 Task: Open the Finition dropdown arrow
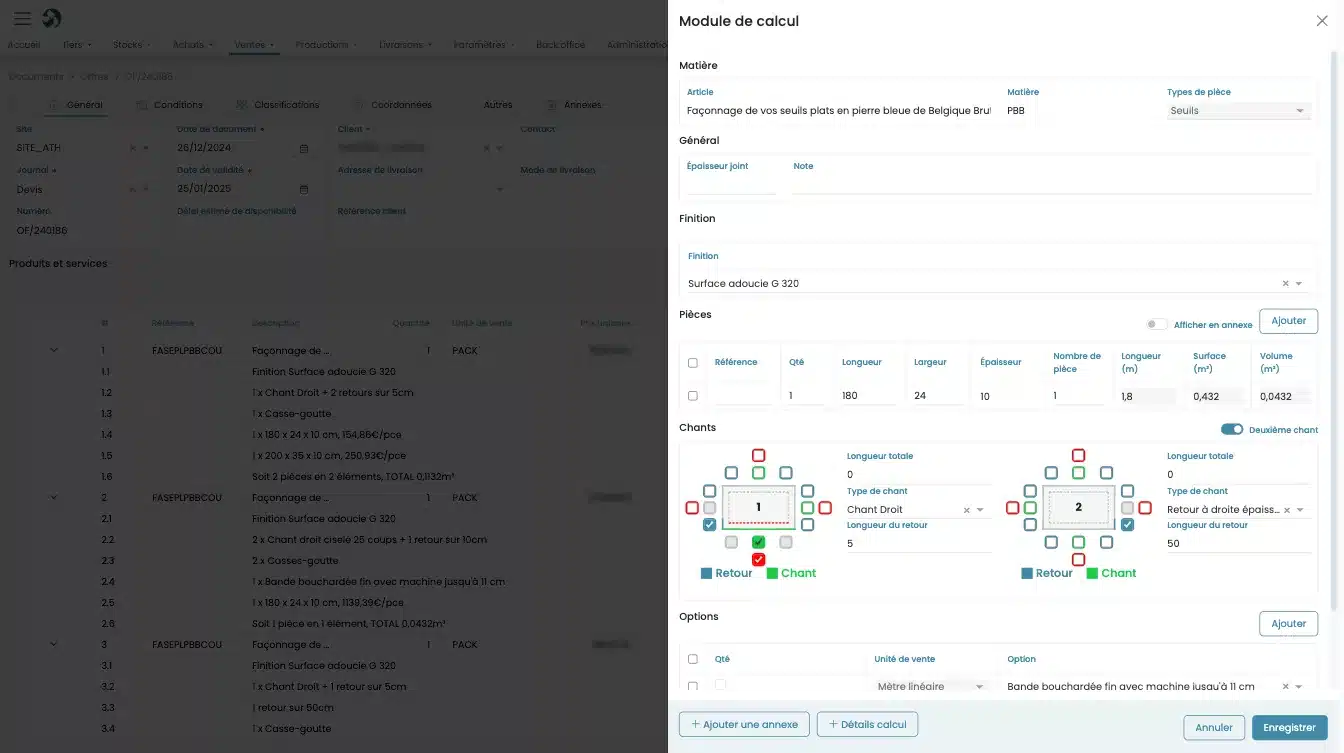coord(1299,284)
